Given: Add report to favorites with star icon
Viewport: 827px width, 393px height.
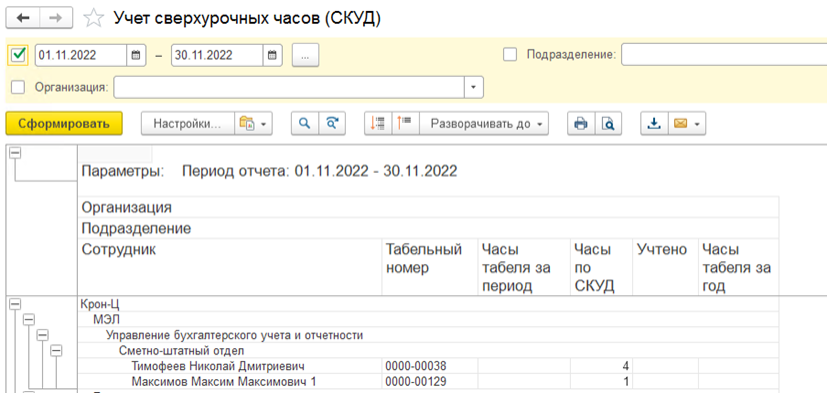Looking at the screenshot, I should click(x=94, y=18).
